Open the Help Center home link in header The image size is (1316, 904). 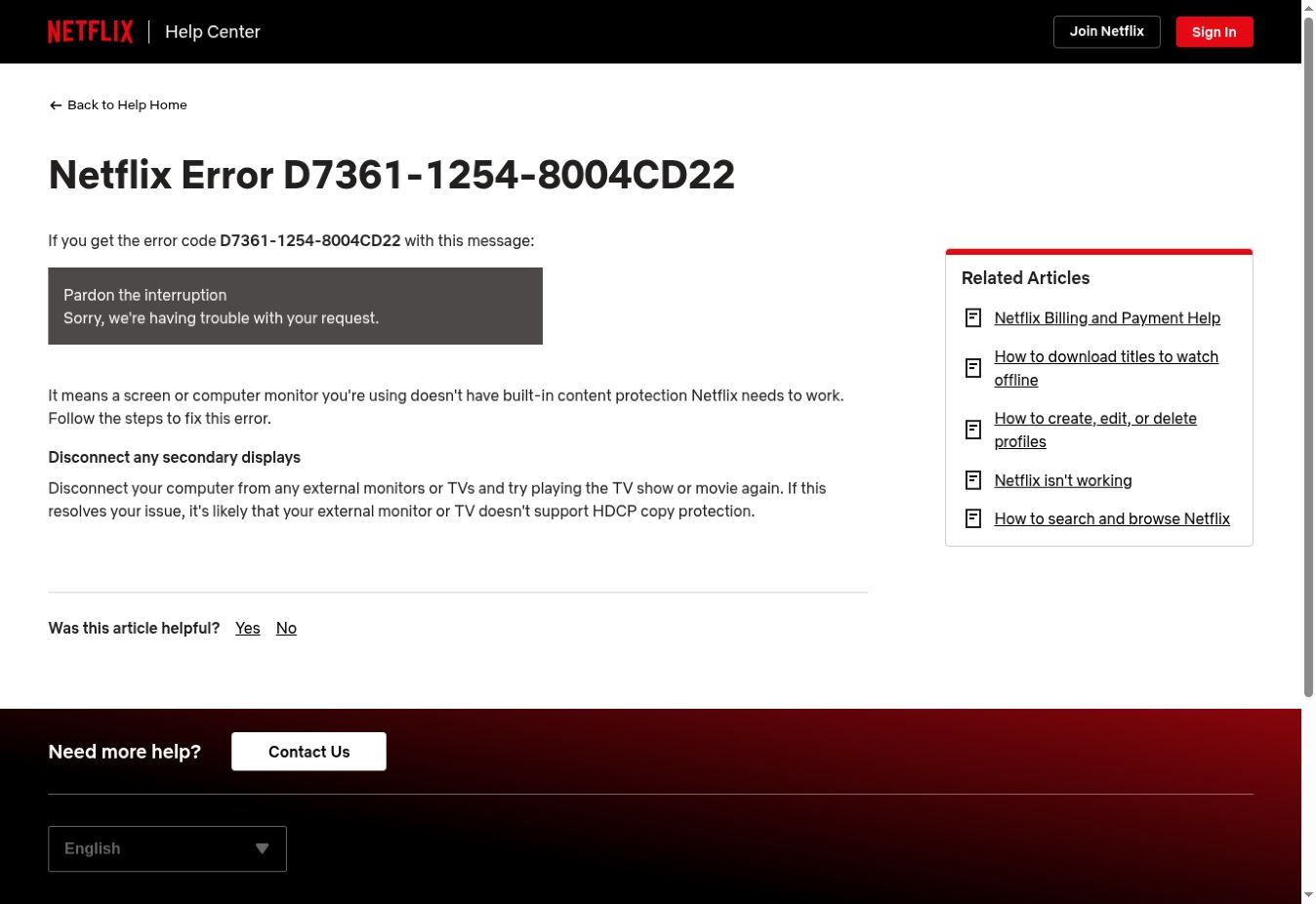click(213, 32)
